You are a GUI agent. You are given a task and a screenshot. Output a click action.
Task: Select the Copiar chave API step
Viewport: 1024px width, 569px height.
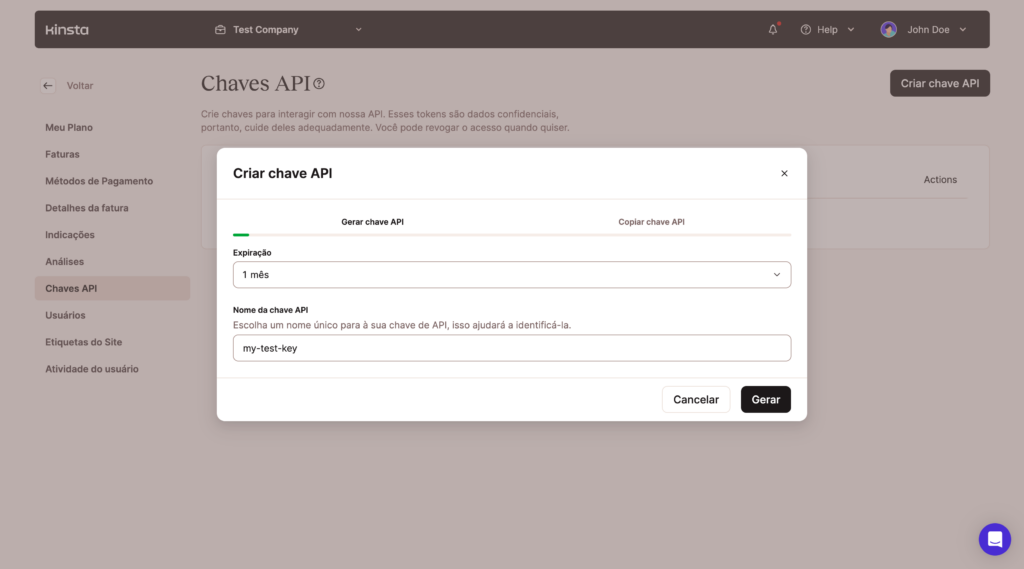651,222
